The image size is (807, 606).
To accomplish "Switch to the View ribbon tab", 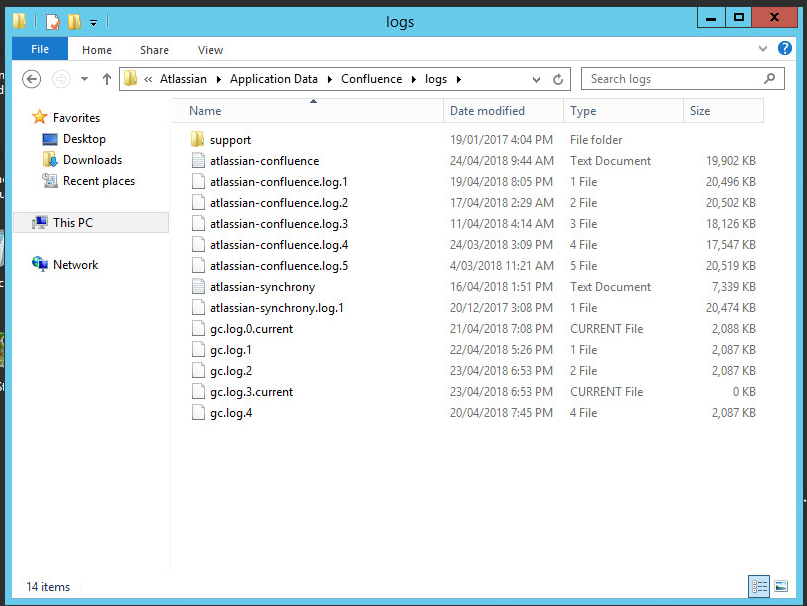I will click(x=210, y=50).
